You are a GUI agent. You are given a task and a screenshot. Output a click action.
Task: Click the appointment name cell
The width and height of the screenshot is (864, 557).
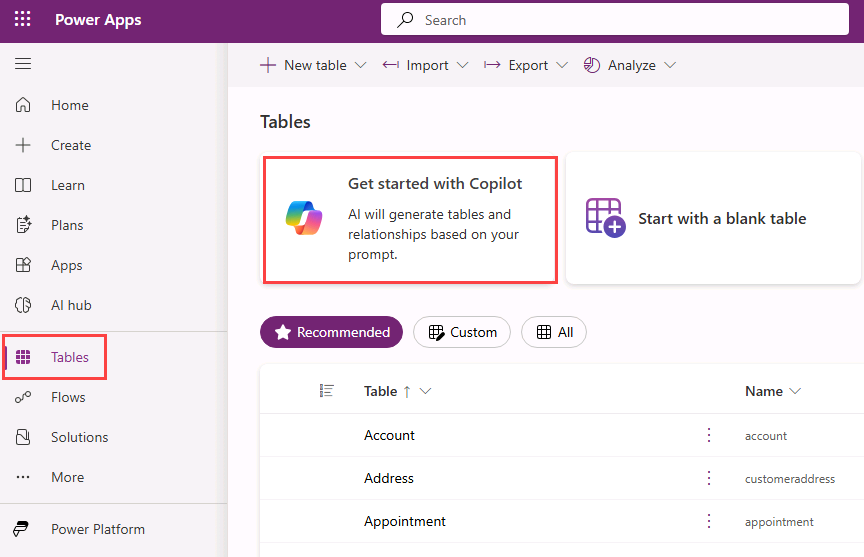pyautogui.click(x=779, y=522)
